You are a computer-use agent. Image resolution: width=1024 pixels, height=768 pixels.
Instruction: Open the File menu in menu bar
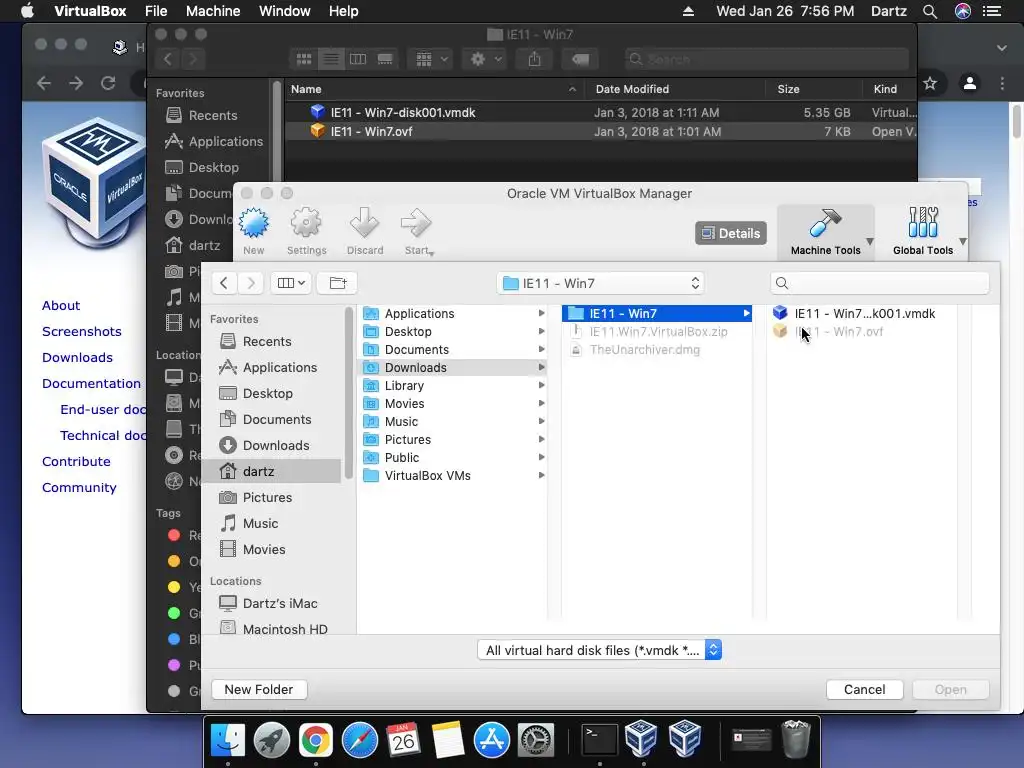pyautogui.click(x=156, y=11)
